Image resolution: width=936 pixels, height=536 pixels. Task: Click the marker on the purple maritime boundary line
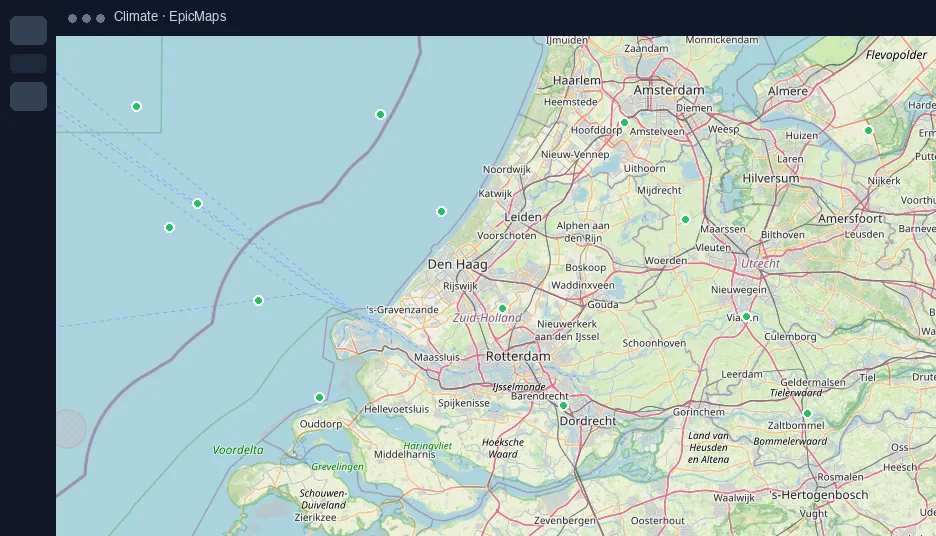click(380, 115)
